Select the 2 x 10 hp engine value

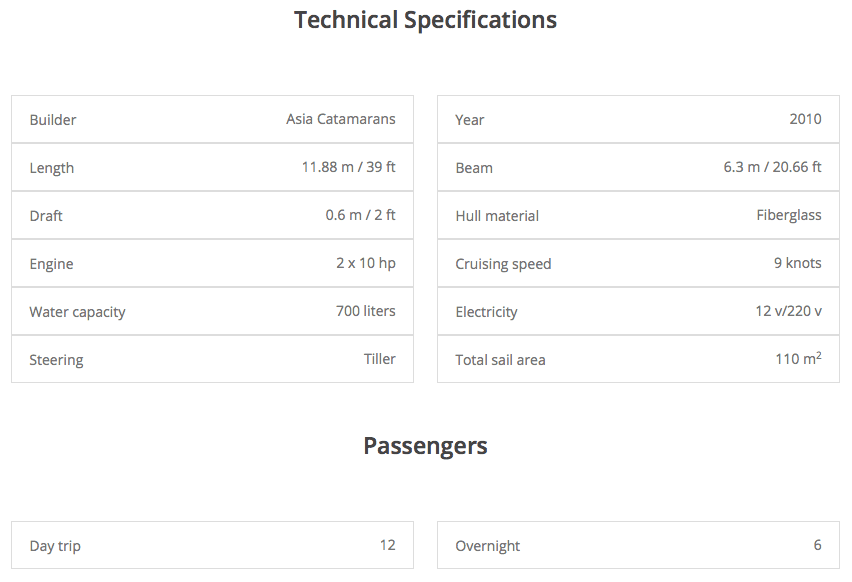coord(365,263)
